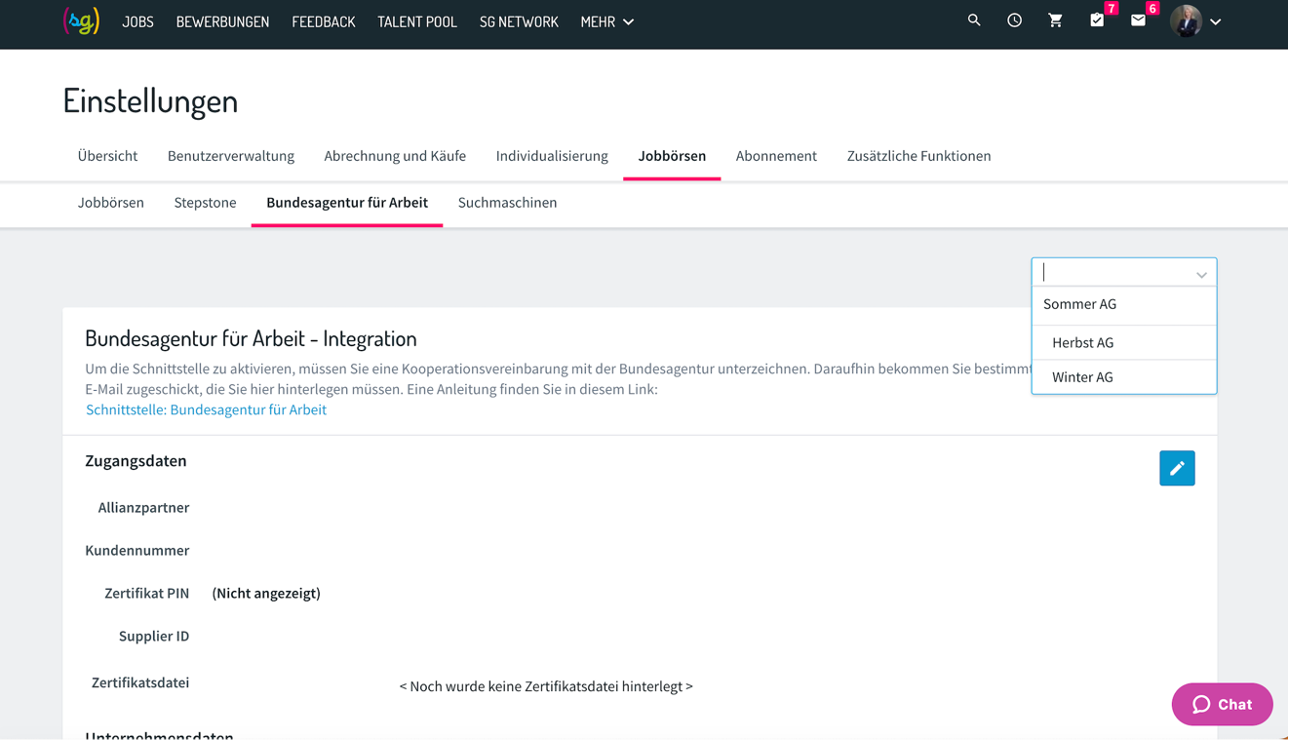Open the JOBS menu item
The image size is (1292, 742).
[x=138, y=22]
